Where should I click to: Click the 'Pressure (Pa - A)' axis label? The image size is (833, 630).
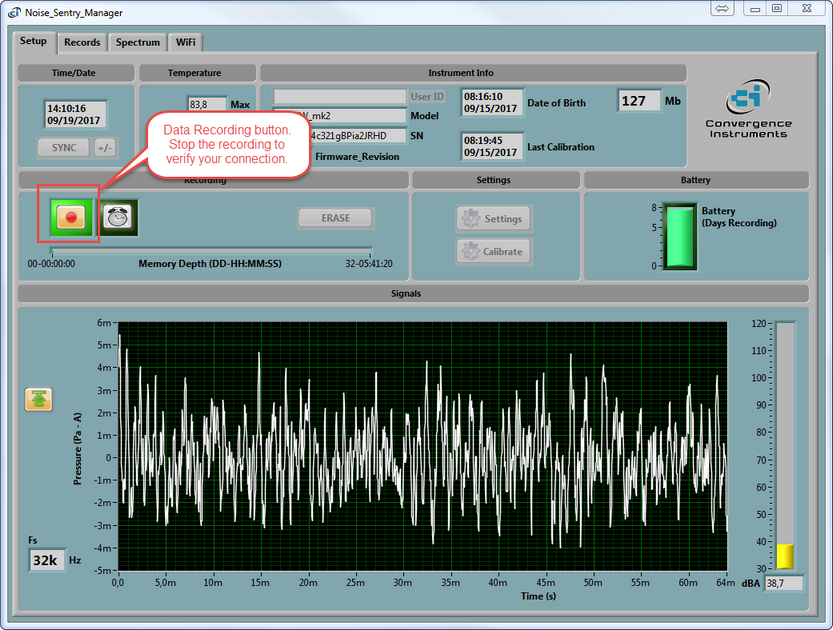pyautogui.click(x=78, y=449)
